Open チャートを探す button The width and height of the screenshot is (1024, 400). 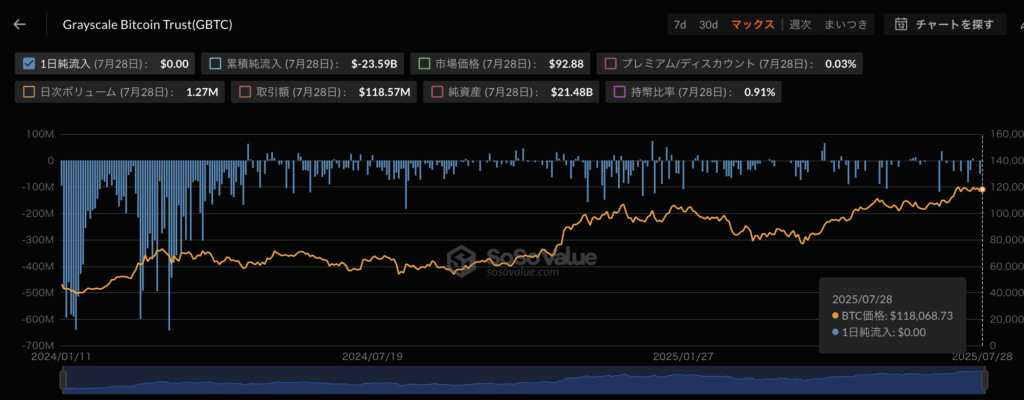tap(945, 25)
